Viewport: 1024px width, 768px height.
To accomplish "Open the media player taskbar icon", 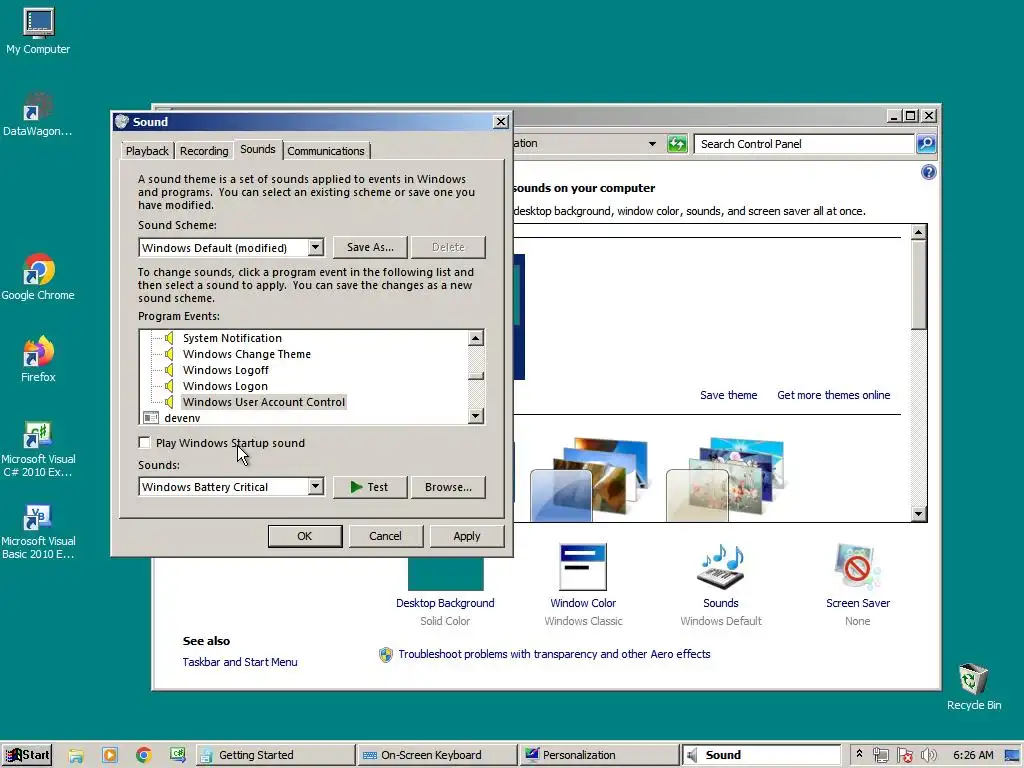I will (110, 755).
